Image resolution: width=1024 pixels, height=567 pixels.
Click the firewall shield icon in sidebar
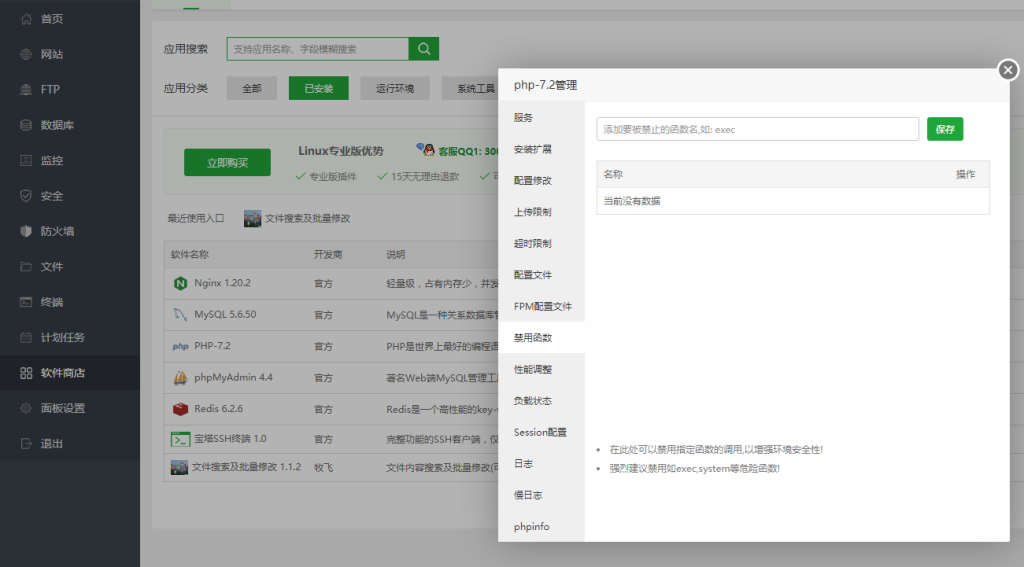coord(26,231)
